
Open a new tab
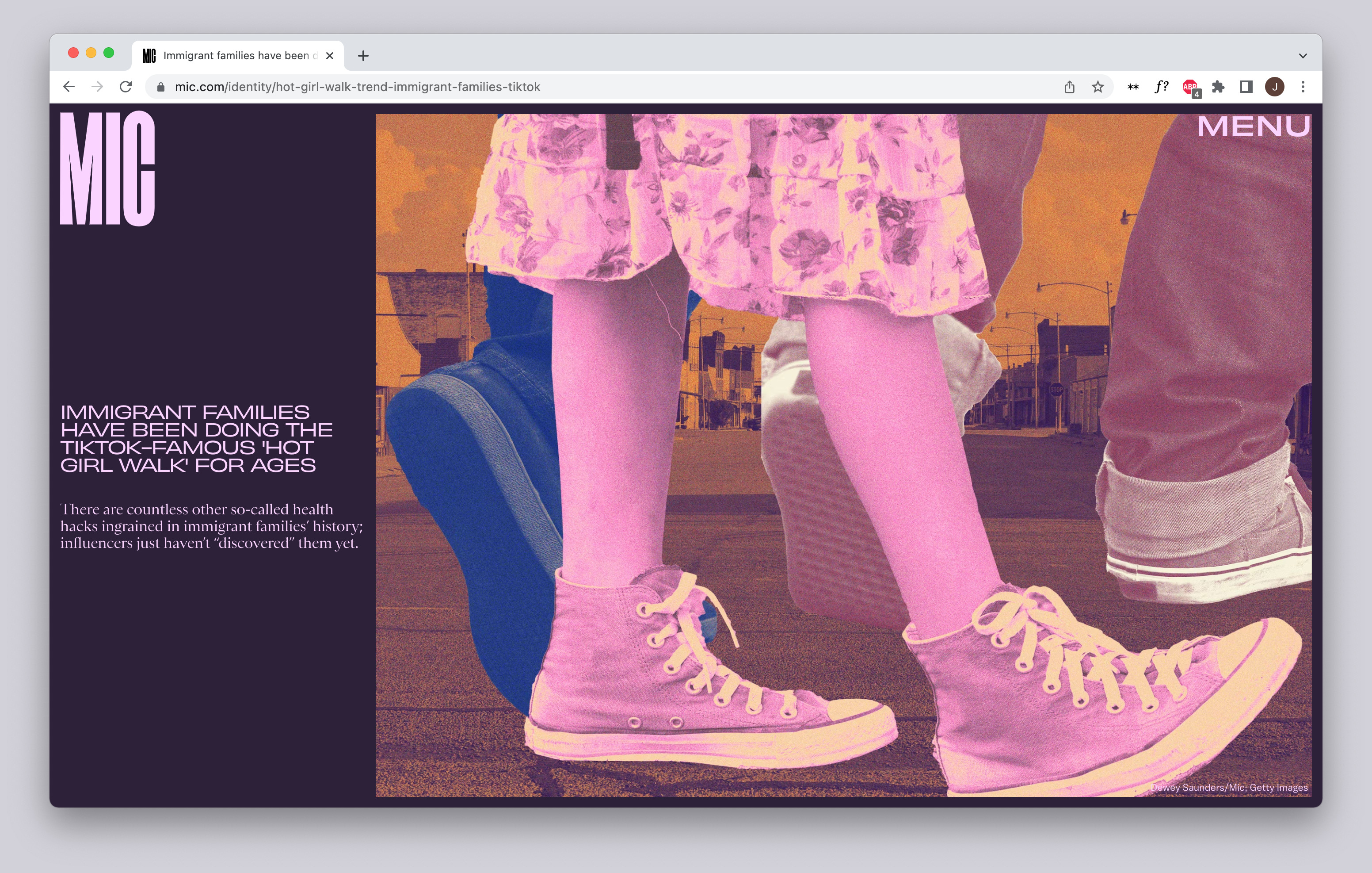tap(363, 56)
